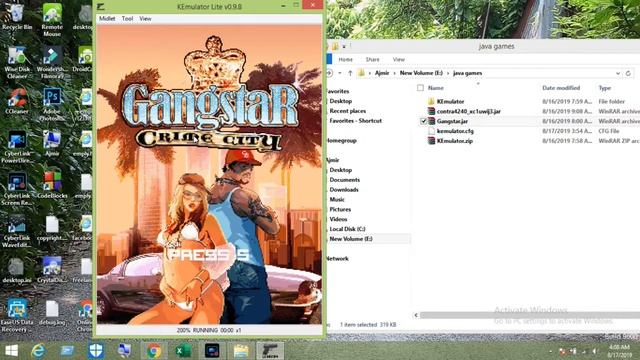Switch to the Home ribbon tab
Screen dimensions: 640x360
pyautogui.click(x=345, y=60)
